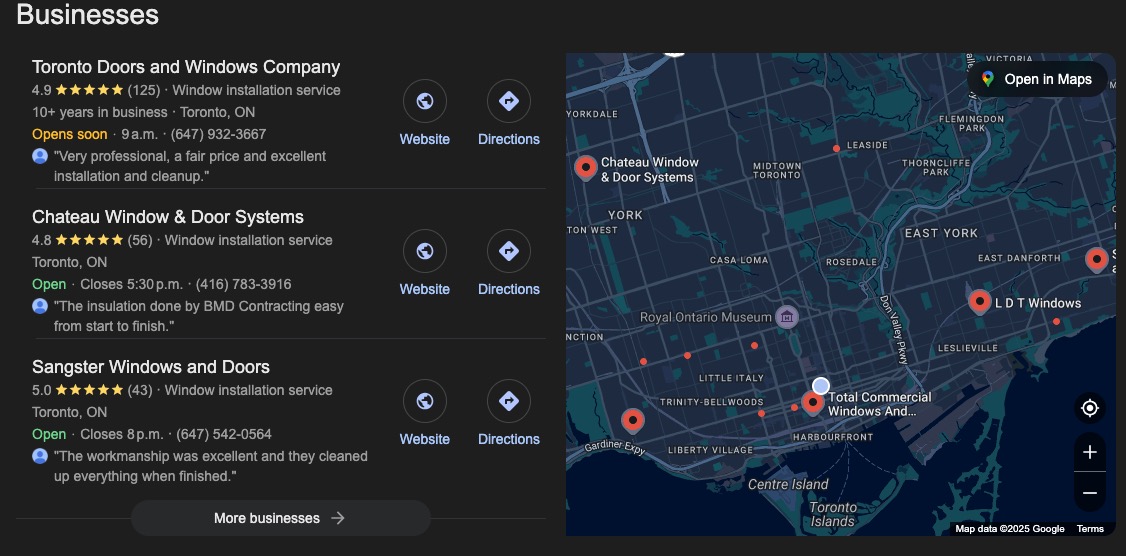Viewport: 1126px width, 556px height.
Task: Zoom in on the map with plus
Action: tap(1089, 452)
